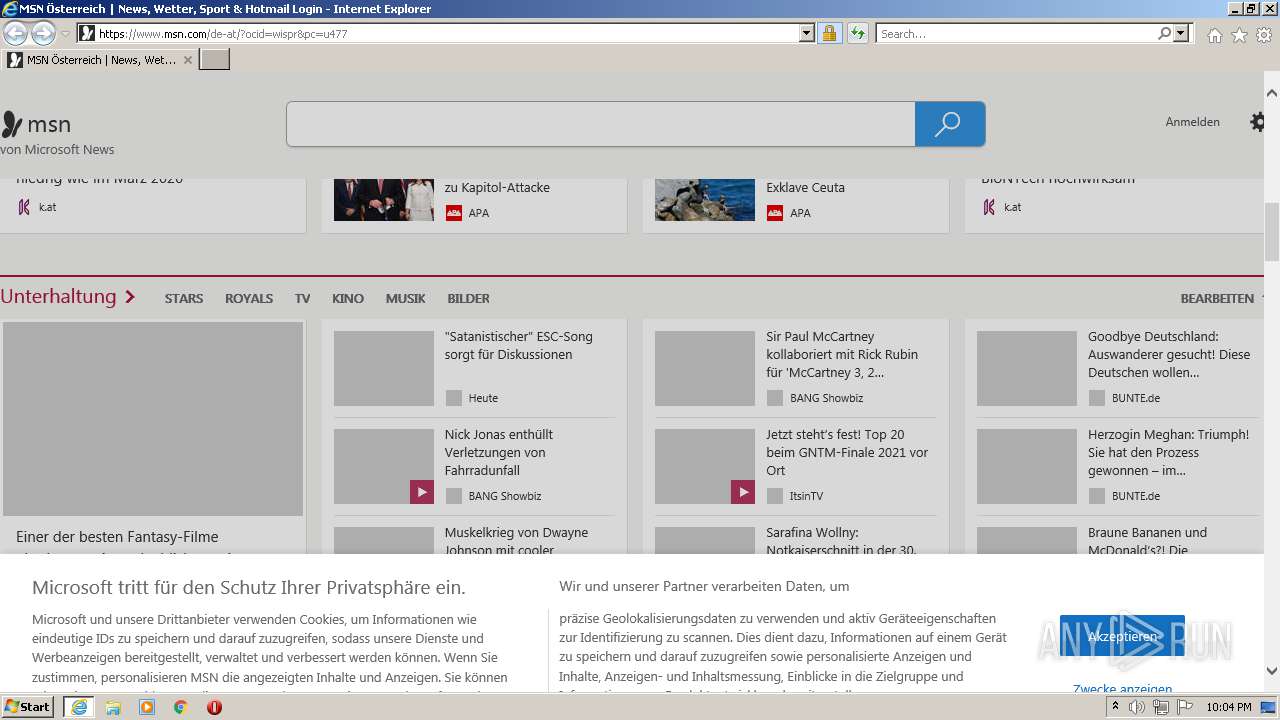The height and width of the screenshot is (720, 1280).
Task: Open the IE Tools gear icon
Action: (1264, 35)
